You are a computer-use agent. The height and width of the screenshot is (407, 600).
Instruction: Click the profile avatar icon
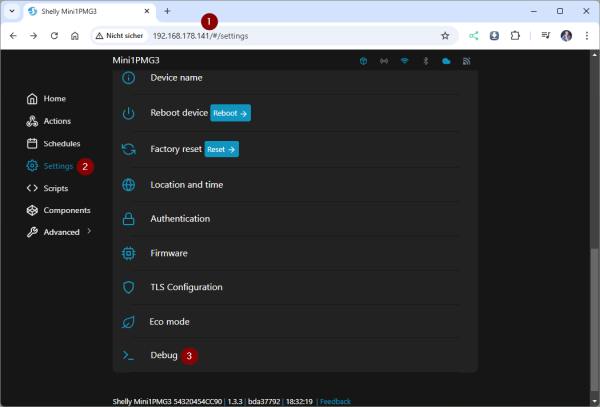tap(566, 36)
